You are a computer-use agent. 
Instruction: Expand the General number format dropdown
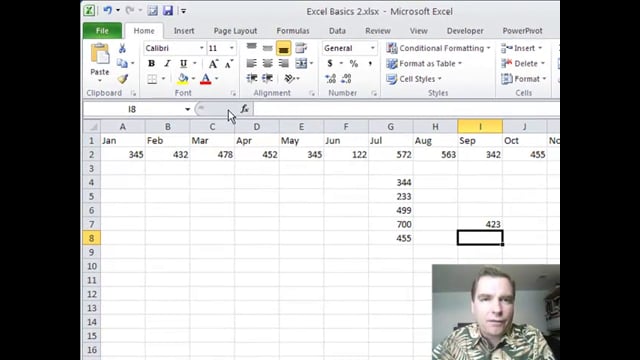pyautogui.click(x=372, y=48)
